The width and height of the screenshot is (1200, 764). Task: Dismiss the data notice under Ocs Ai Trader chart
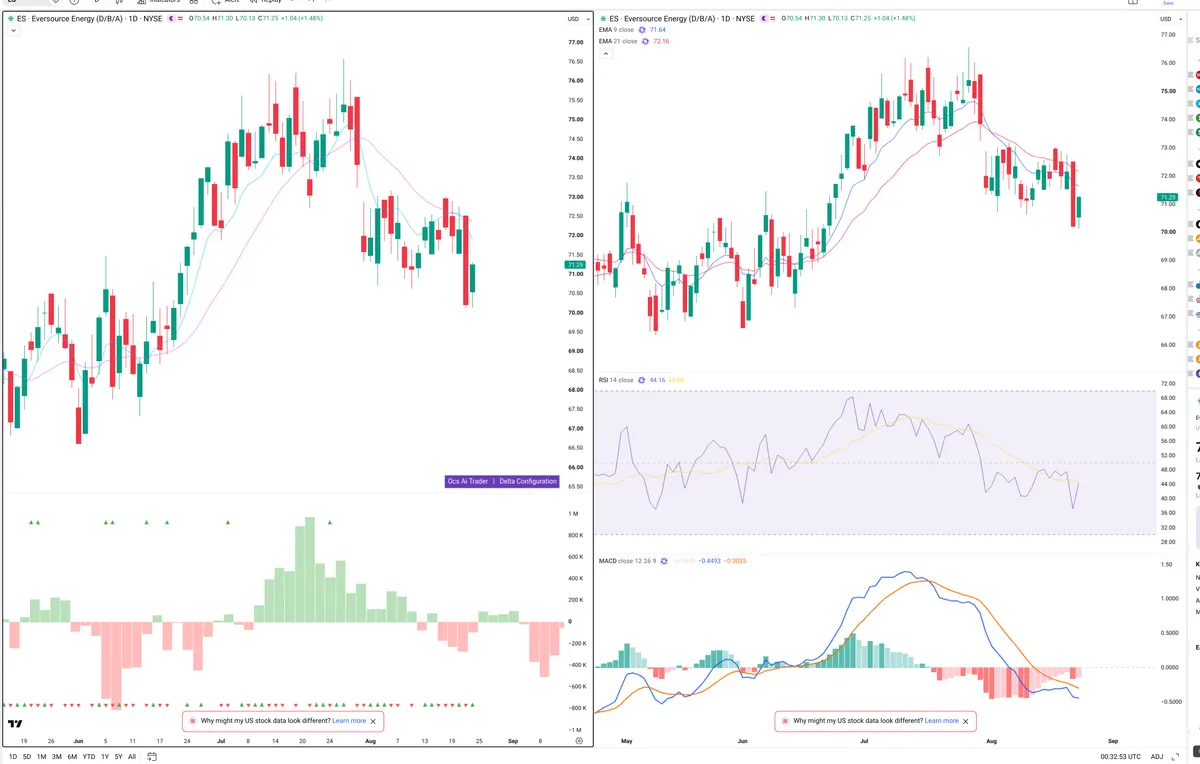373,721
